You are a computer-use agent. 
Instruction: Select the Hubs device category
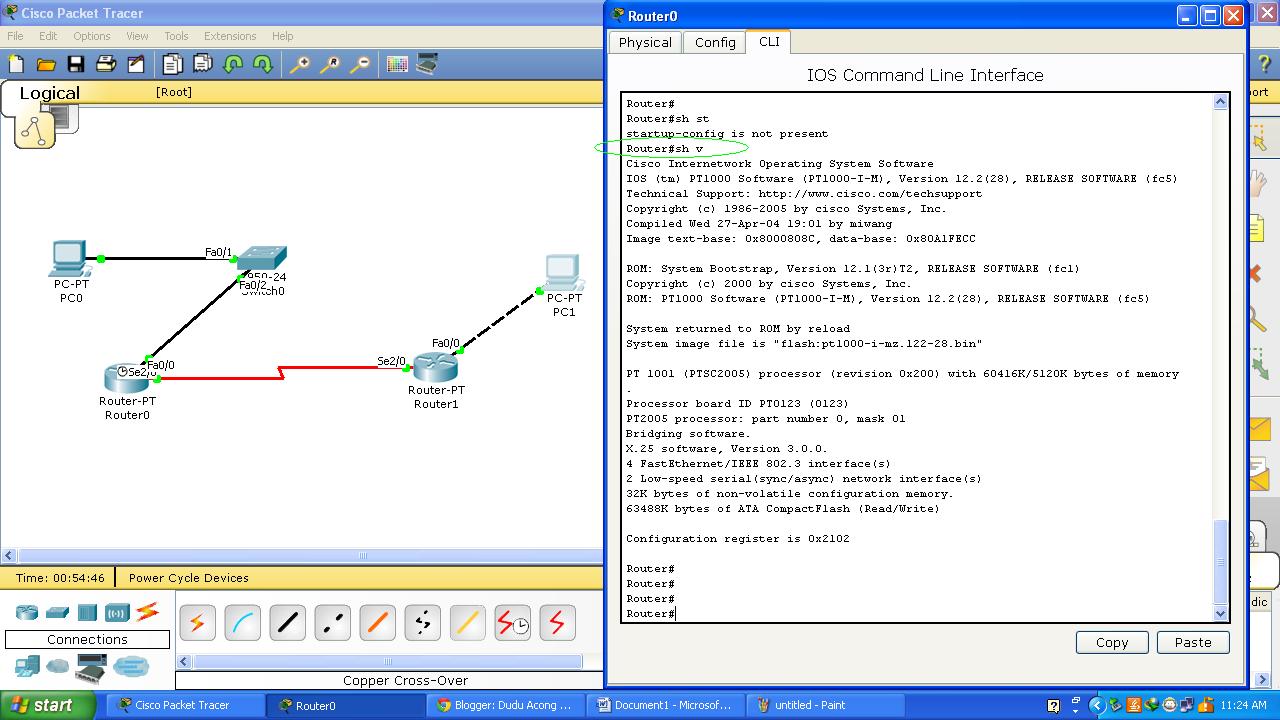[87, 612]
